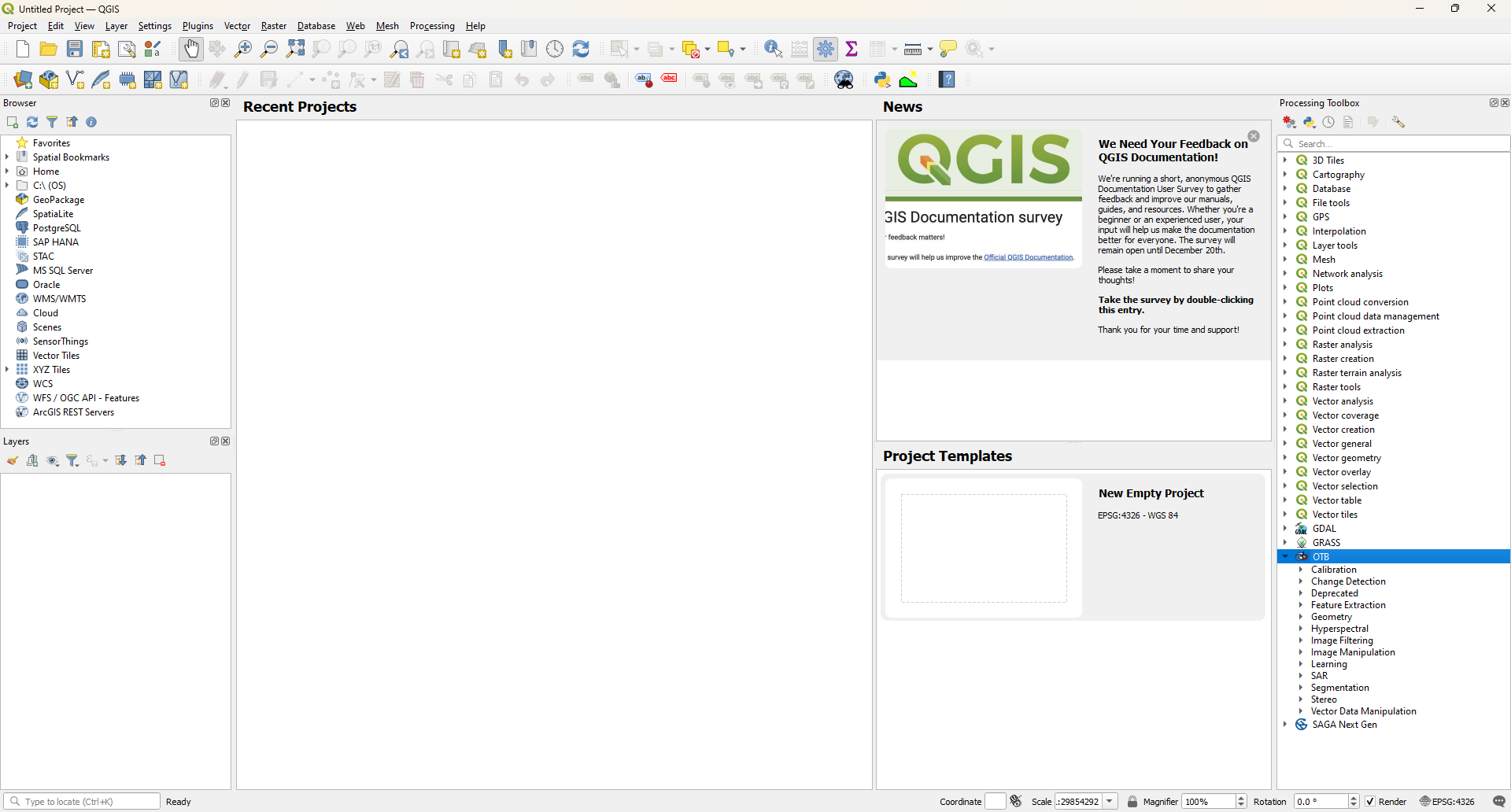Refresh the Browser panel
Screen dimensions: 1511x812
(32, 122)
